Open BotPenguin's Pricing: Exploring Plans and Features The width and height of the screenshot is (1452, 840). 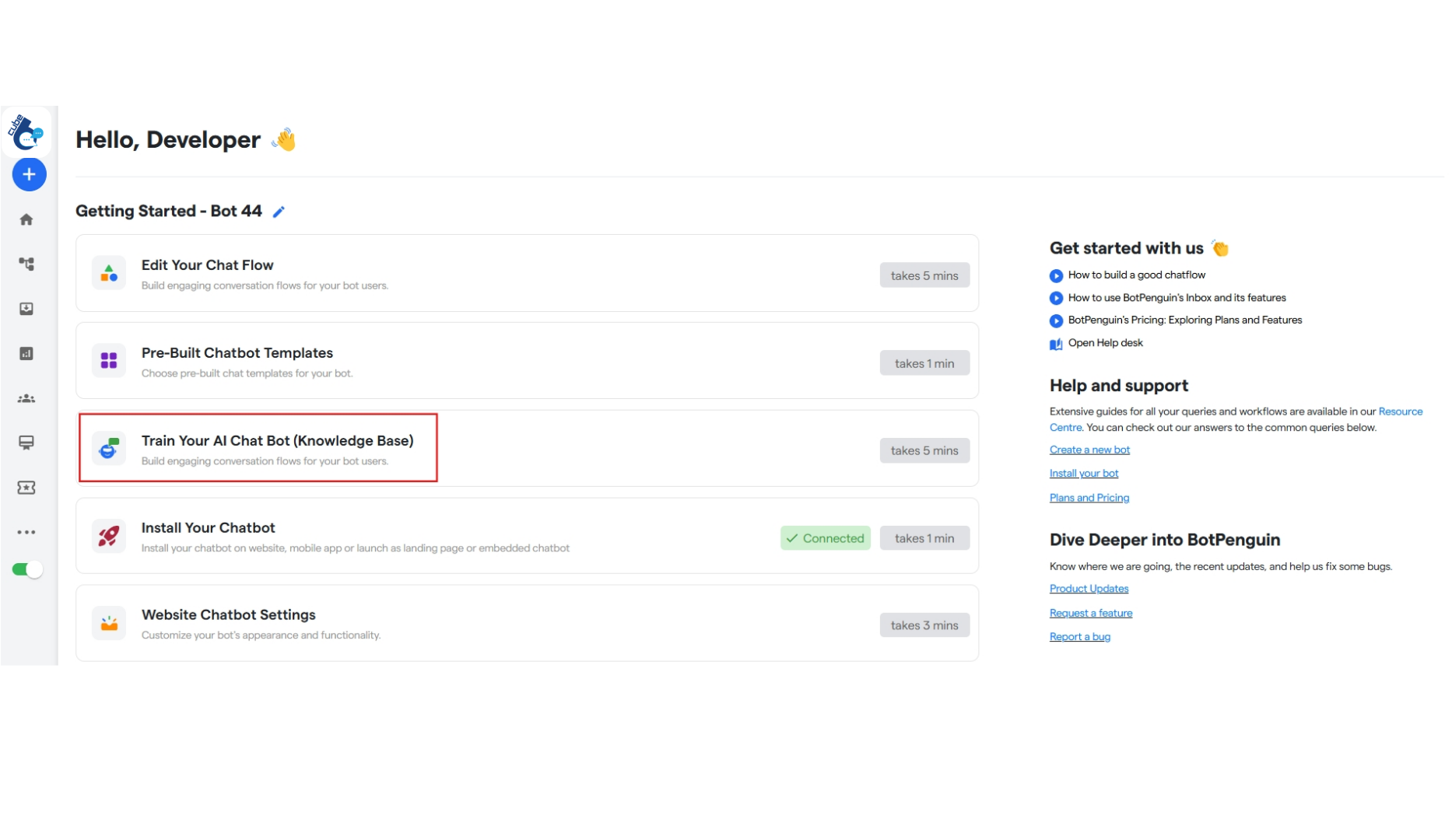1184,320
